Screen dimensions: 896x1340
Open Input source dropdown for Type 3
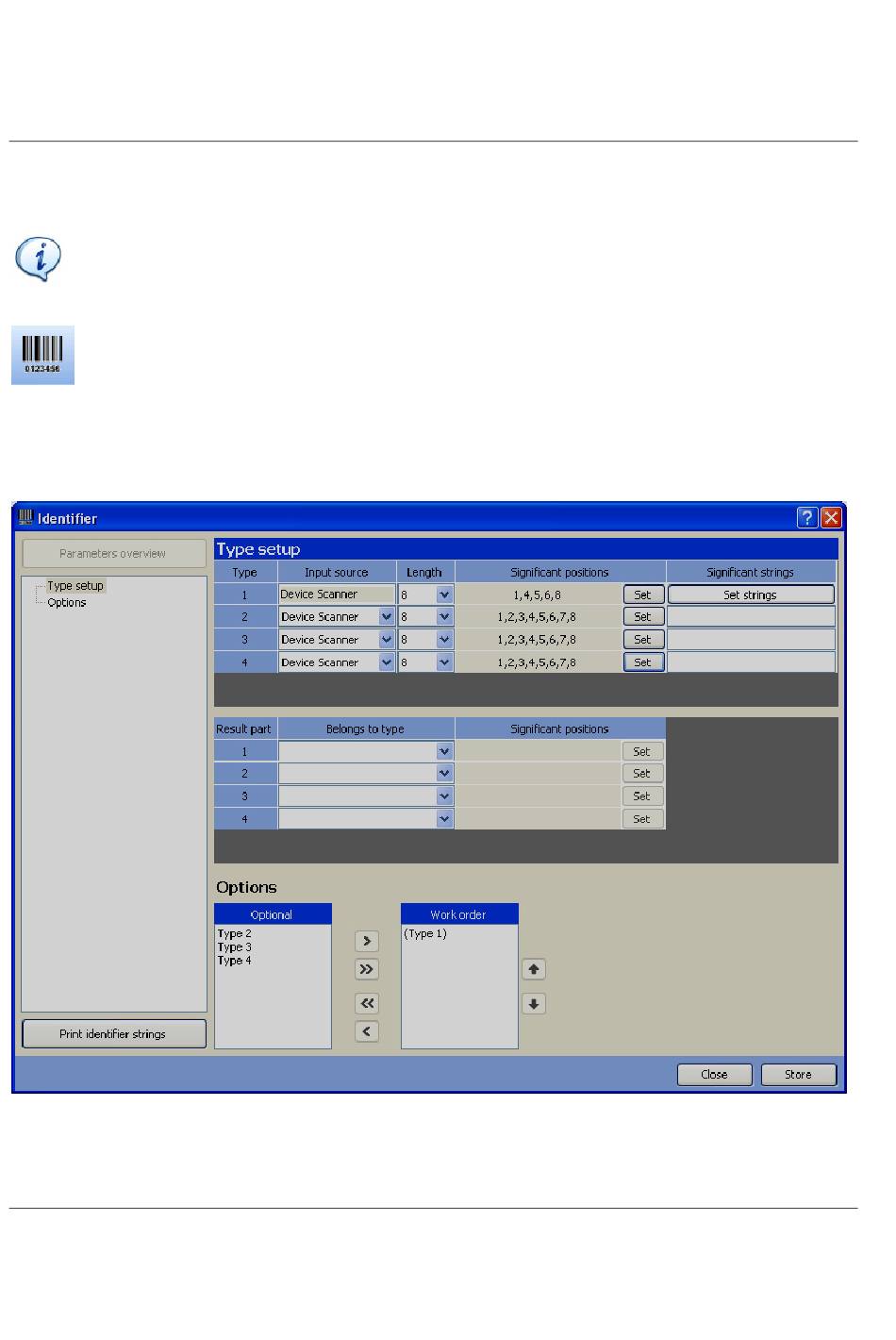(x=387, y=639)
